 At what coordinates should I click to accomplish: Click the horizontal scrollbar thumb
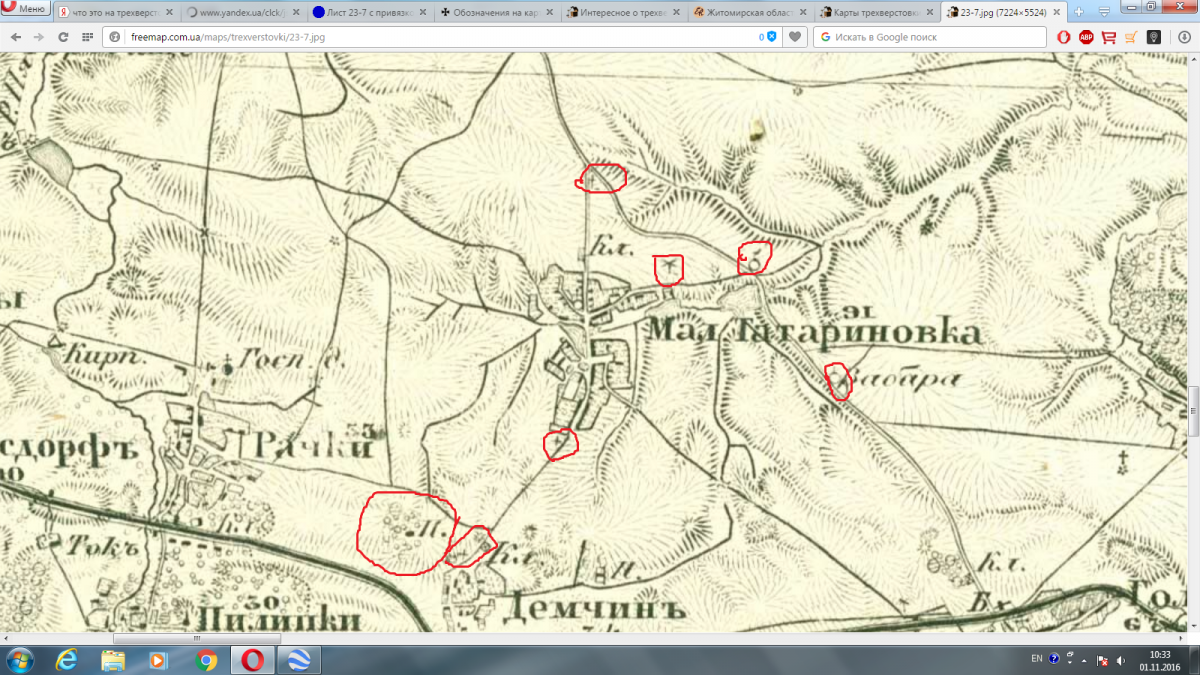[x=195, y=638]
